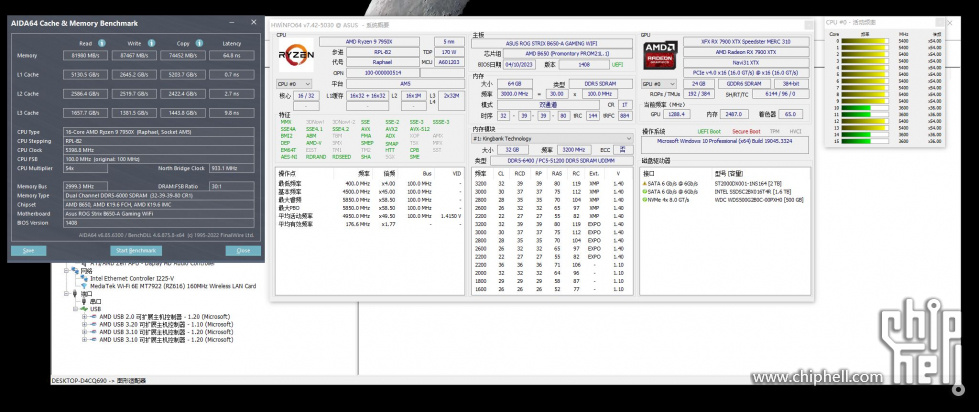Click the UEFI Boot label

[709, 132]
